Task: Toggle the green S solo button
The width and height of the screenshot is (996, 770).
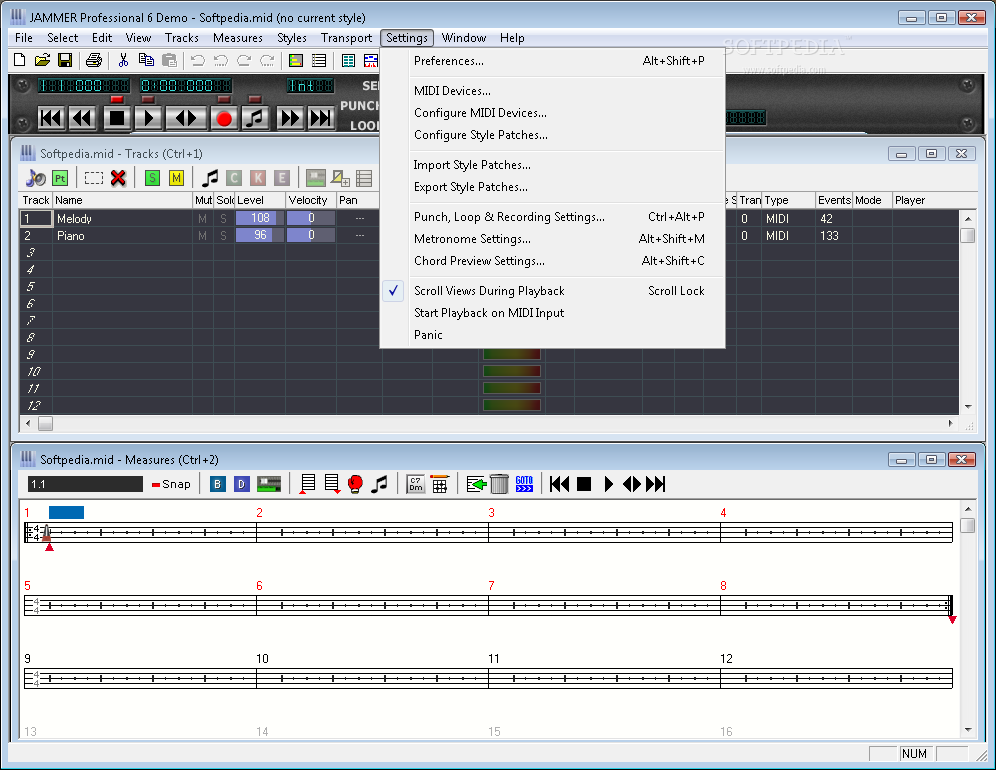Action: pos(152,179)
